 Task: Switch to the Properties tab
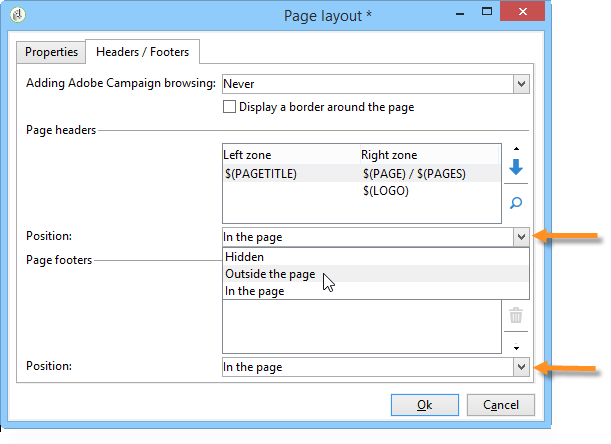51,52
